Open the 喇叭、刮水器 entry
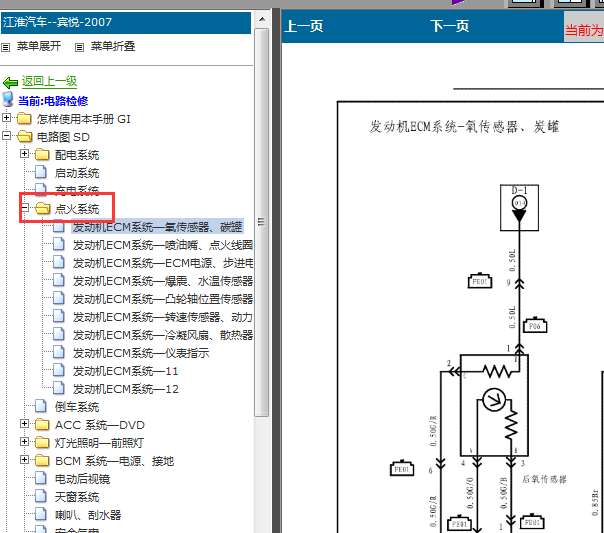Screen dimensions: 604x533 (88, 515)
